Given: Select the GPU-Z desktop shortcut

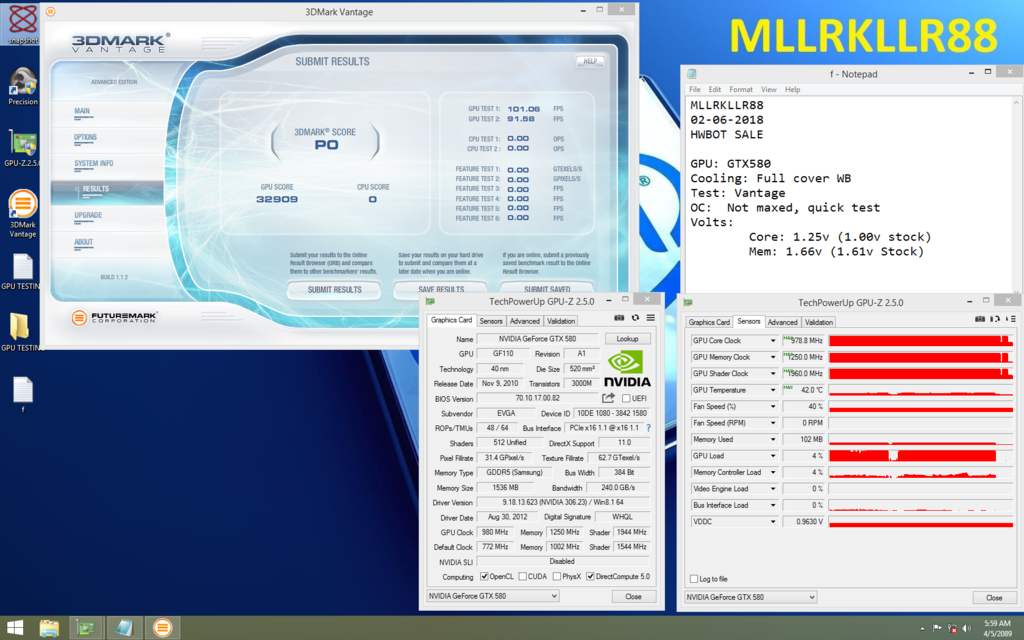Looking at the screenshot, I should pyautogui.click(x=22, y=148).
